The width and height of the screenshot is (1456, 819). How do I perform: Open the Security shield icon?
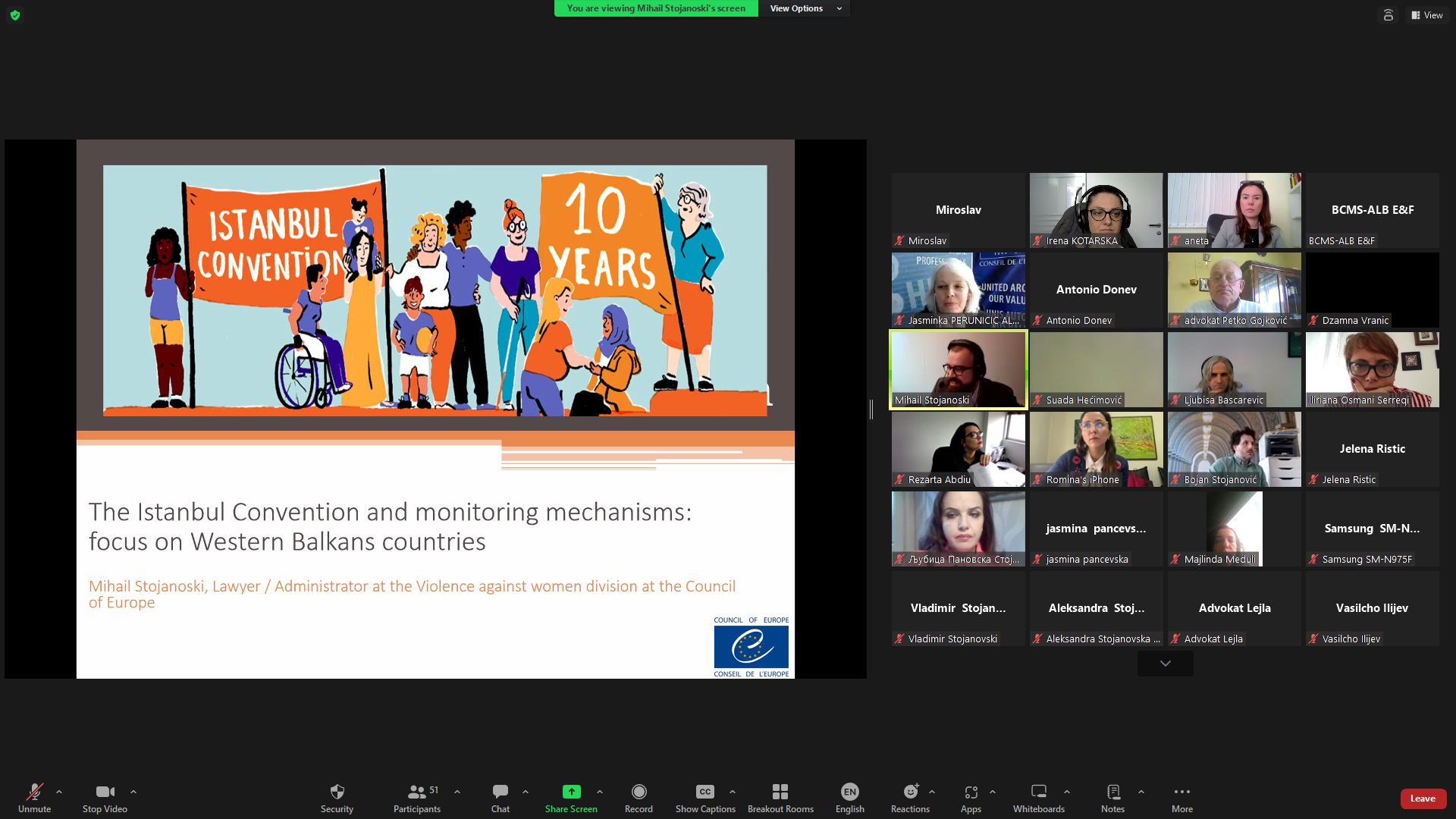[x=337, y=792]
